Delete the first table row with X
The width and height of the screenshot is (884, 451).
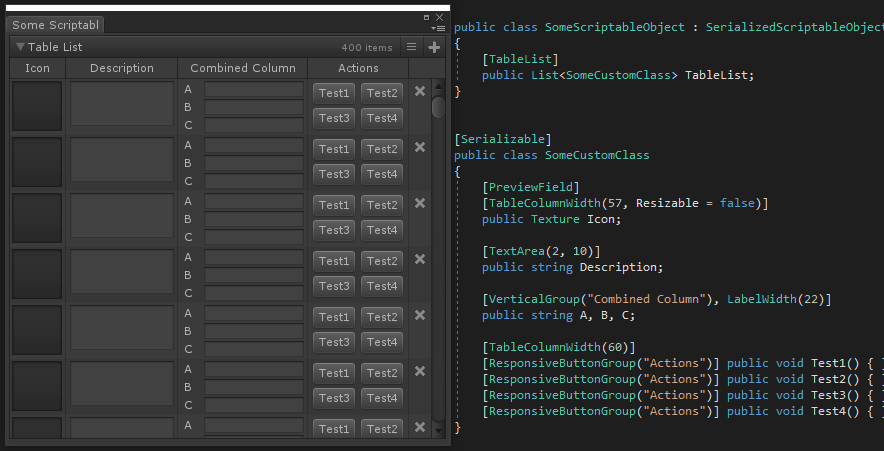[420, 92]
